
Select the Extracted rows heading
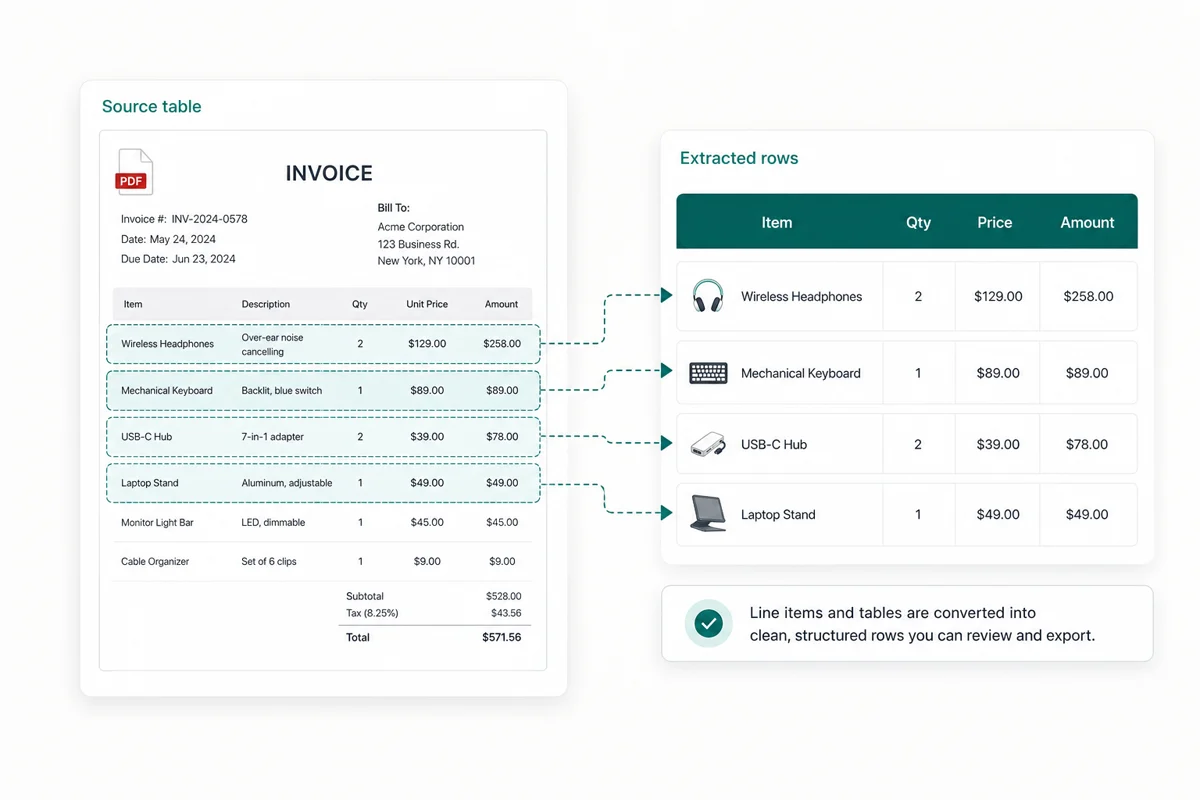pyautogui.click(x=739, y=158)
